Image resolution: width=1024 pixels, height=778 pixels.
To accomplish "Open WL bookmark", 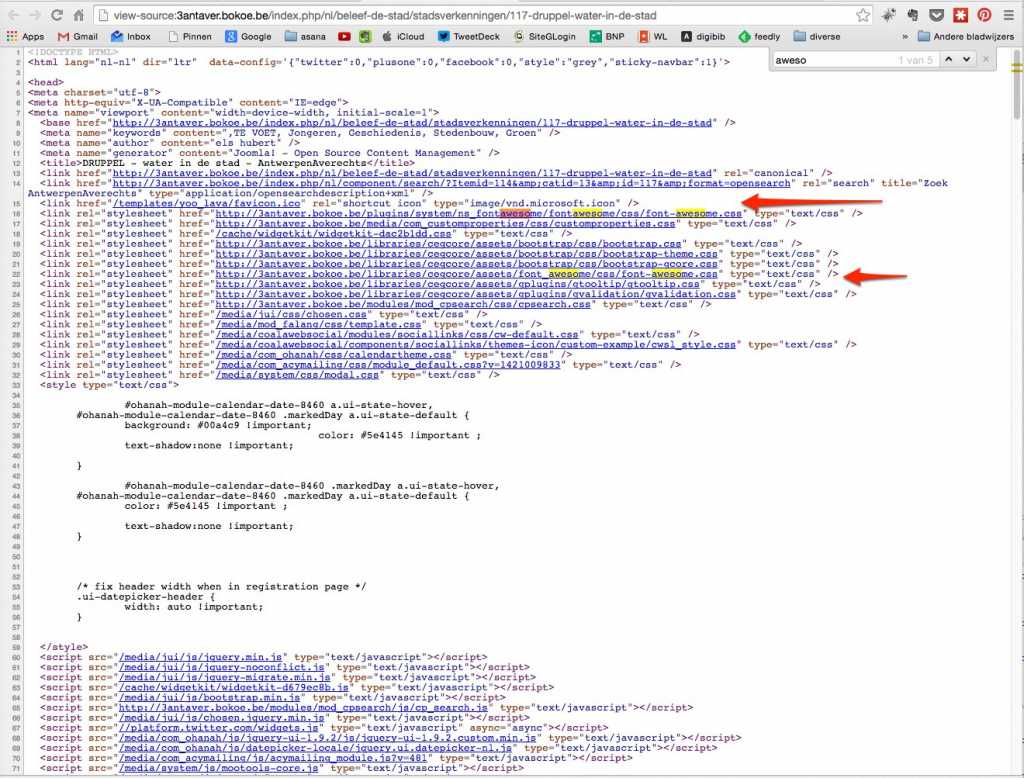I will point(653,37).
